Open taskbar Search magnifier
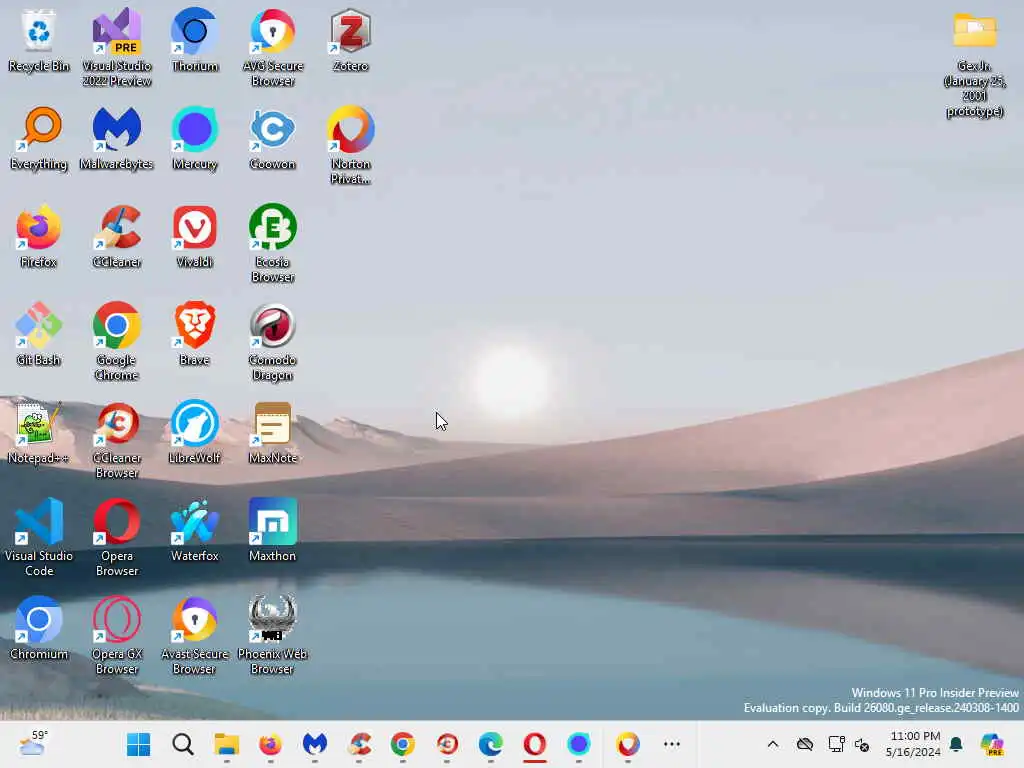 pos(183,744)
